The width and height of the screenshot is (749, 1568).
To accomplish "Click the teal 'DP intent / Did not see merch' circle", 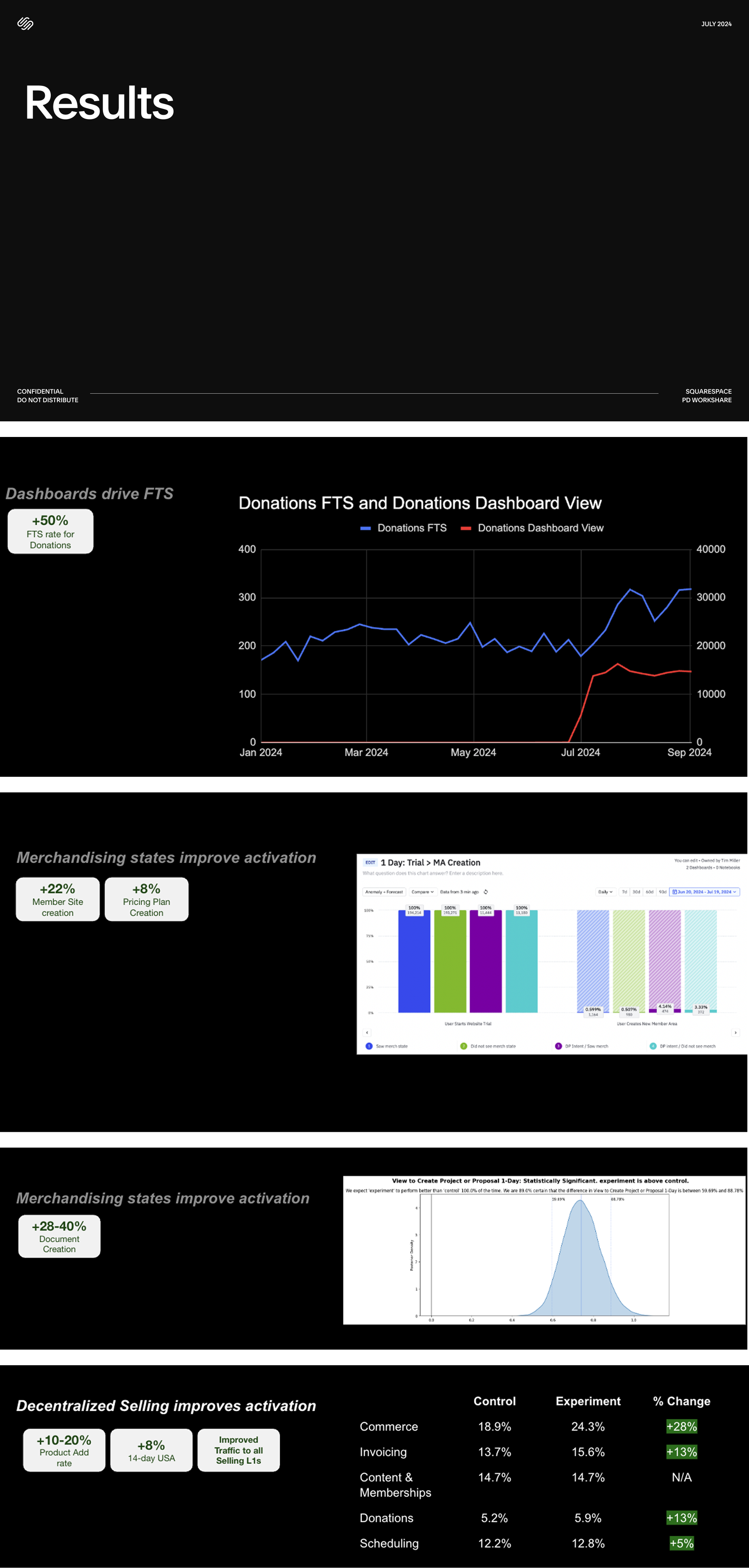I will pyautogui.click(x=653, y=1046).
